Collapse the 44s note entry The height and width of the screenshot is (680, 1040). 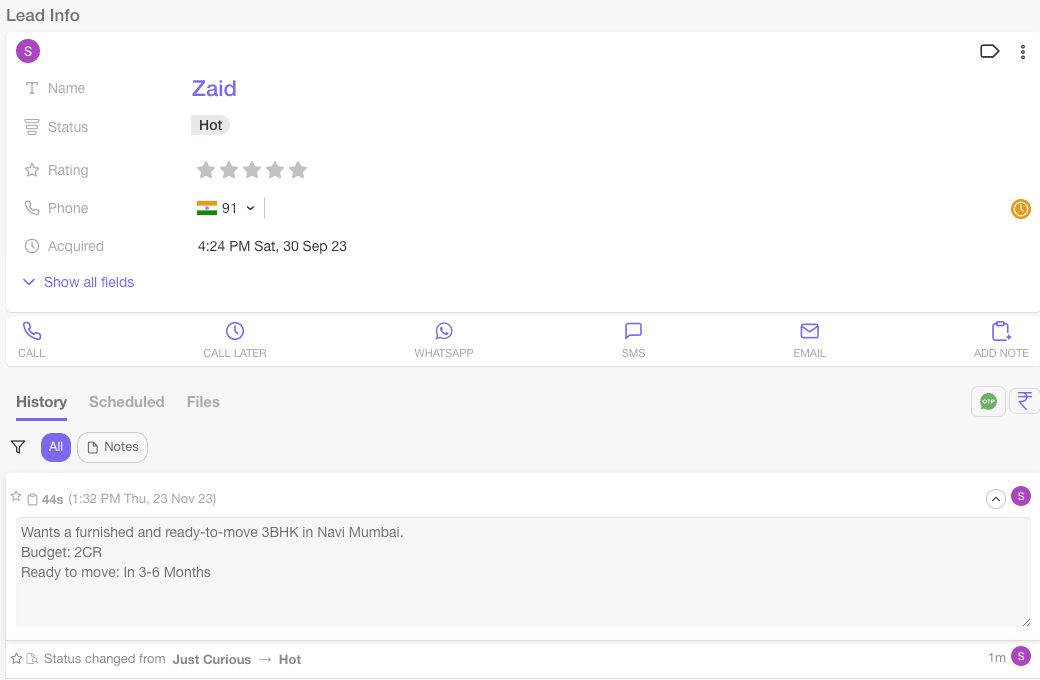point(995,497)
